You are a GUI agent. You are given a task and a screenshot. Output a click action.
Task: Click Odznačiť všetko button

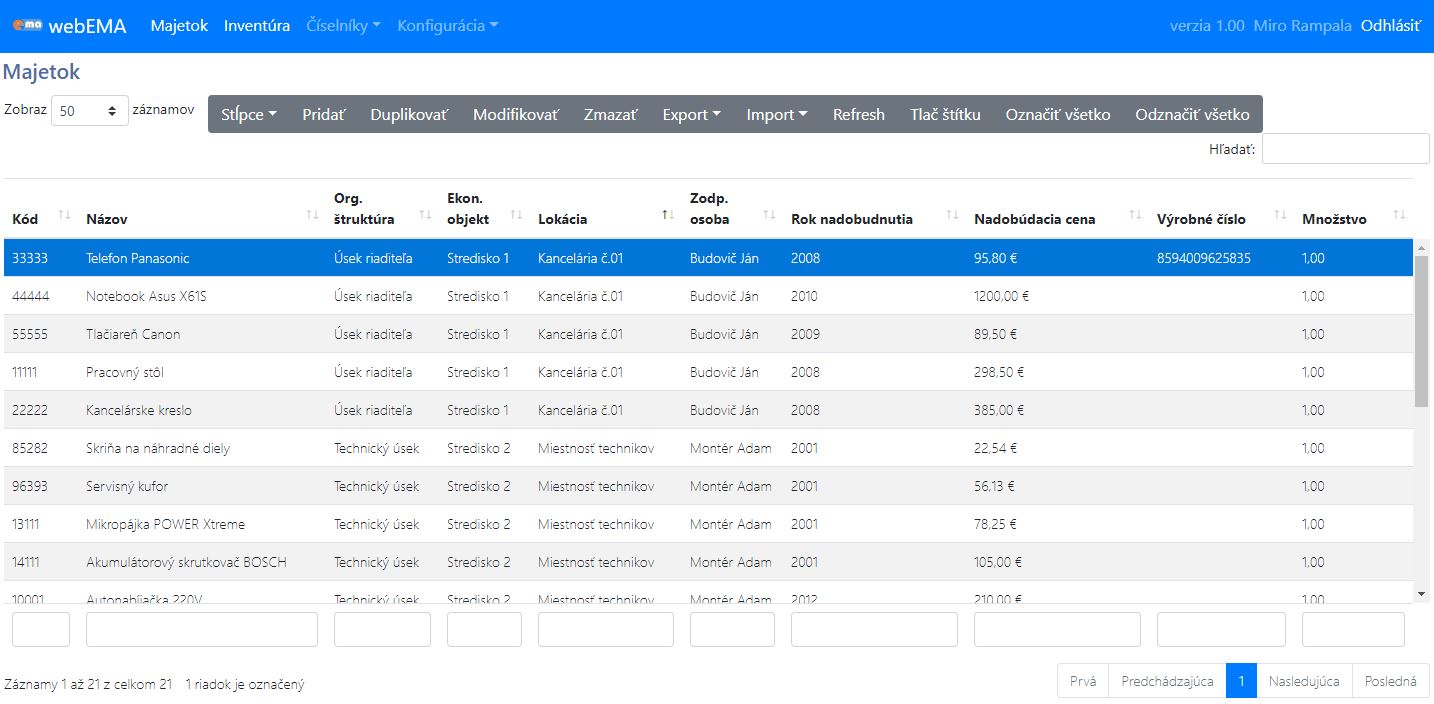click(x=1192, y=114)
